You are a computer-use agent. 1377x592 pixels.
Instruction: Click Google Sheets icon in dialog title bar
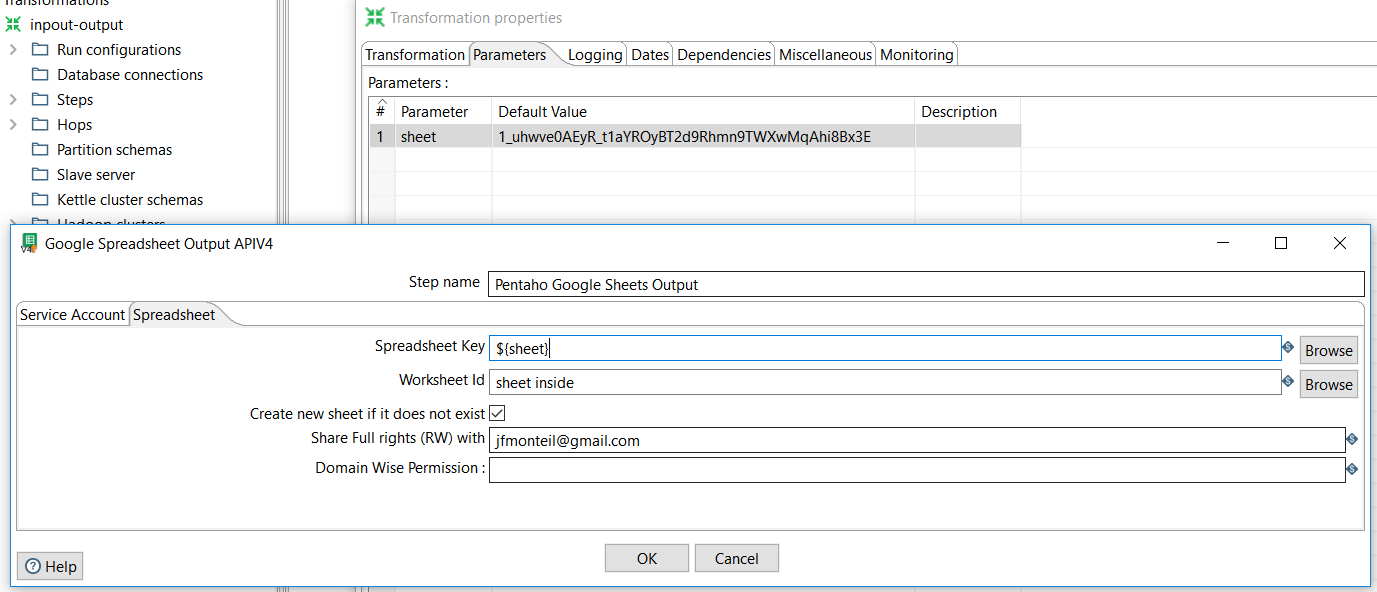tap(29, 243)
